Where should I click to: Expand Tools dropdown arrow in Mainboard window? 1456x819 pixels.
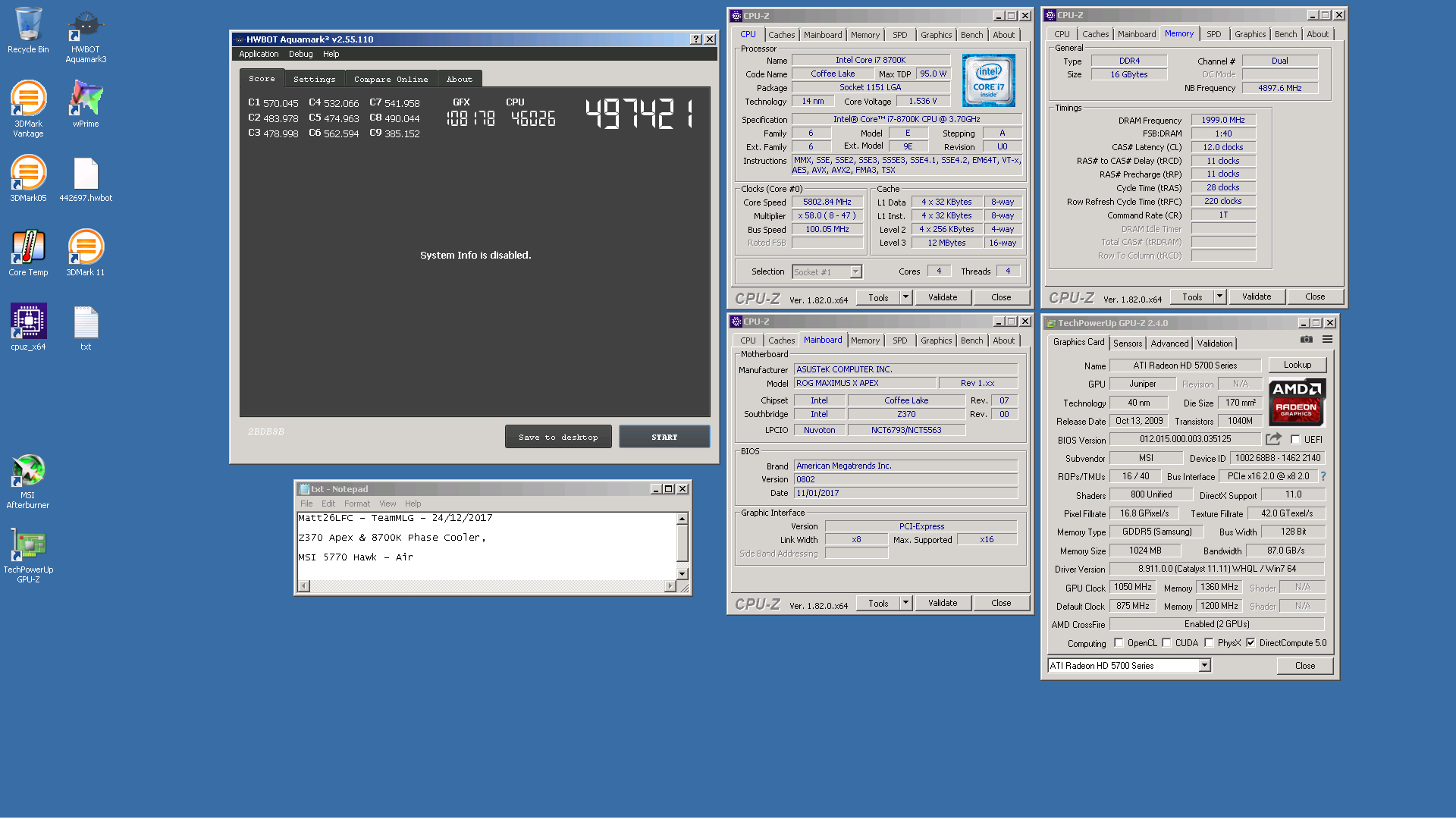(x=905, y=603)
